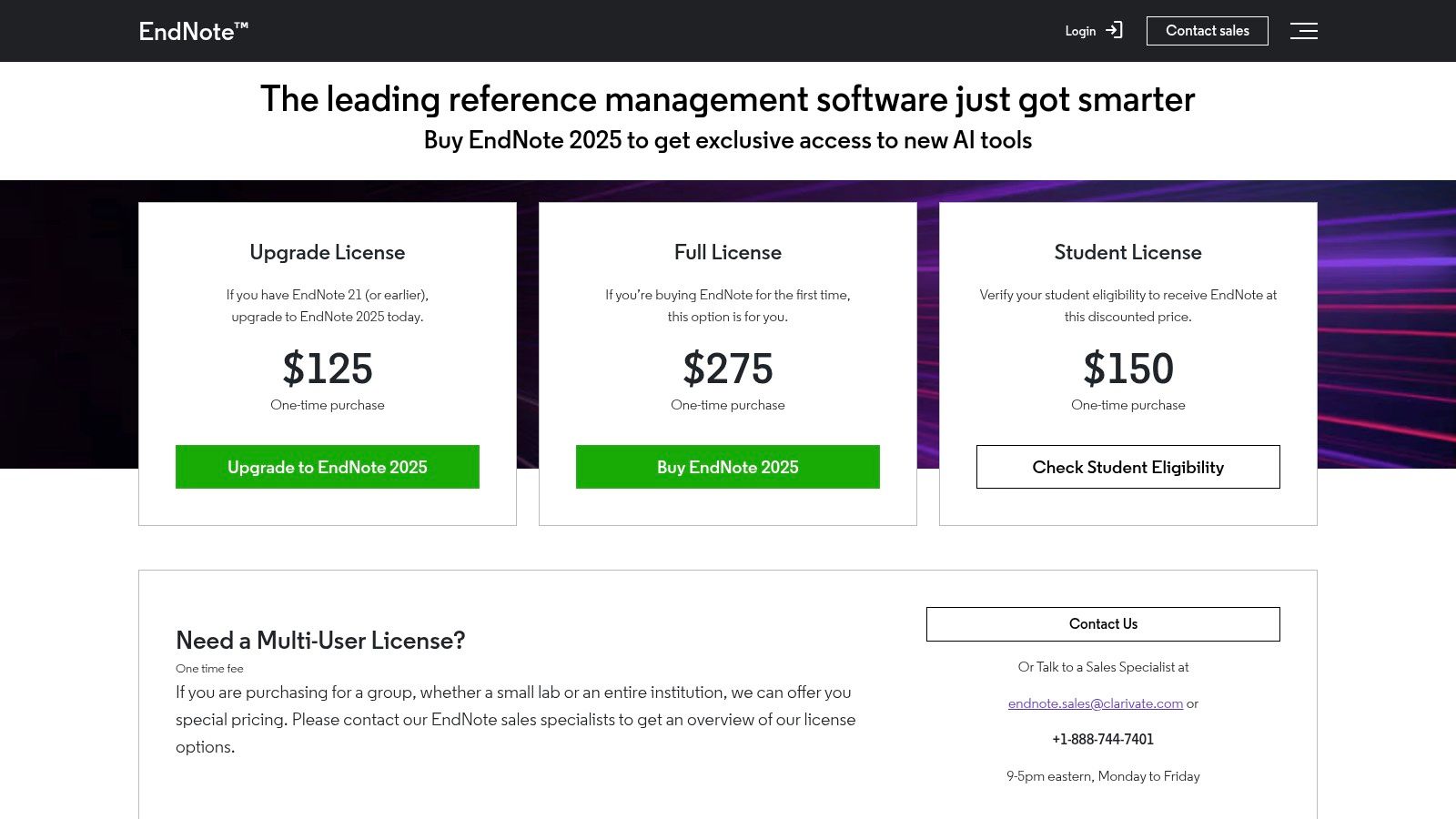The width and height of the screenshot is (1456, 819).
Task: Click the main headline about reference management
Action: pos(728,99)
